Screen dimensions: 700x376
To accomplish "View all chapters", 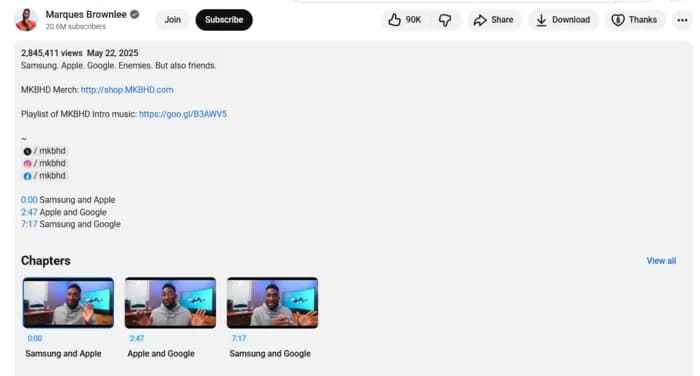I will [x=661, y=261].
